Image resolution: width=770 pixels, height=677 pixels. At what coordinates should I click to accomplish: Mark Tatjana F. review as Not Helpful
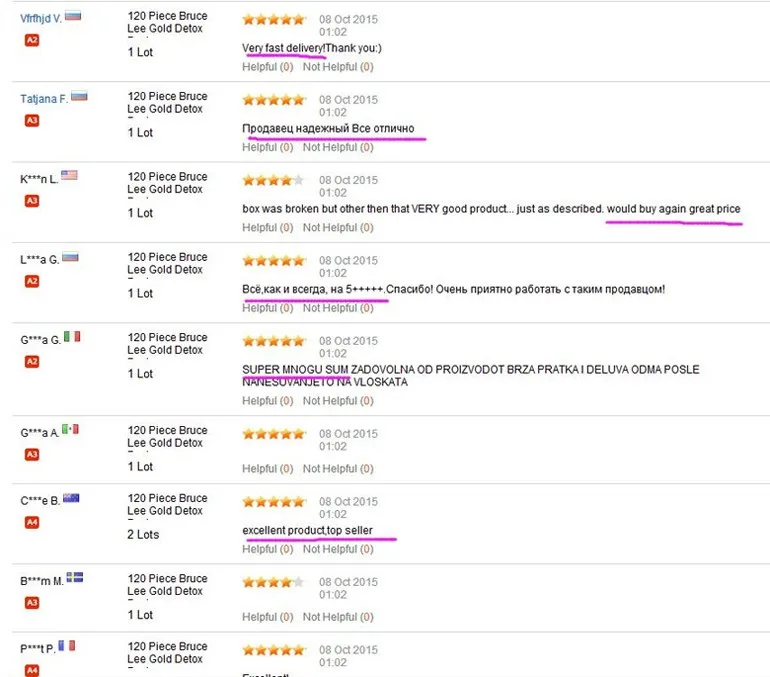point(338,147)
